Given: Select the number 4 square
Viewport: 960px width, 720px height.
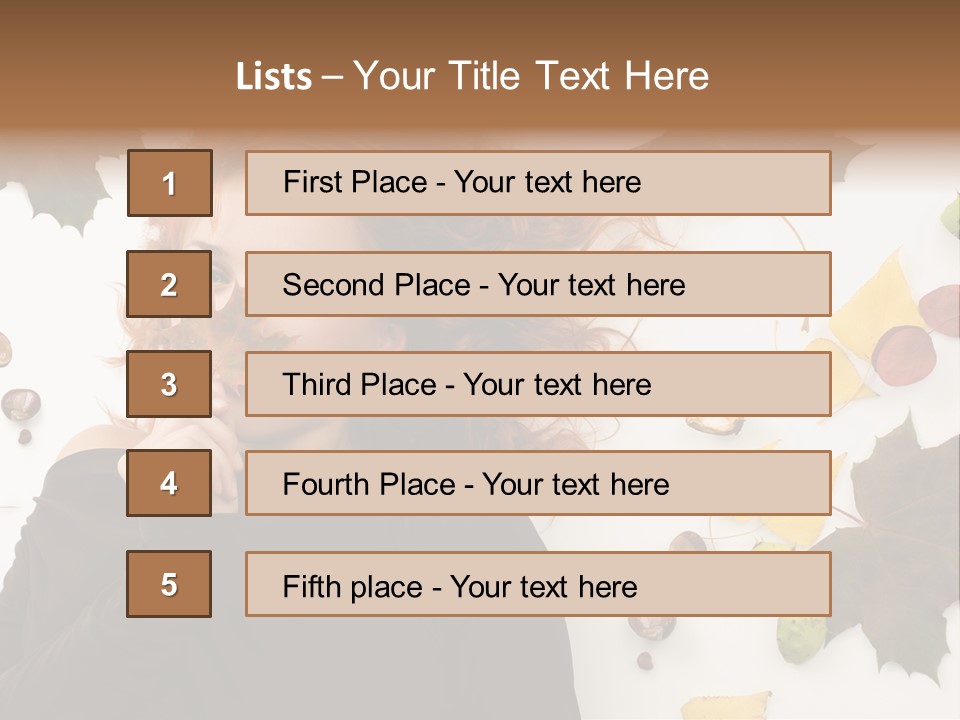Looking at the screenshot, I should coord(169,483).
